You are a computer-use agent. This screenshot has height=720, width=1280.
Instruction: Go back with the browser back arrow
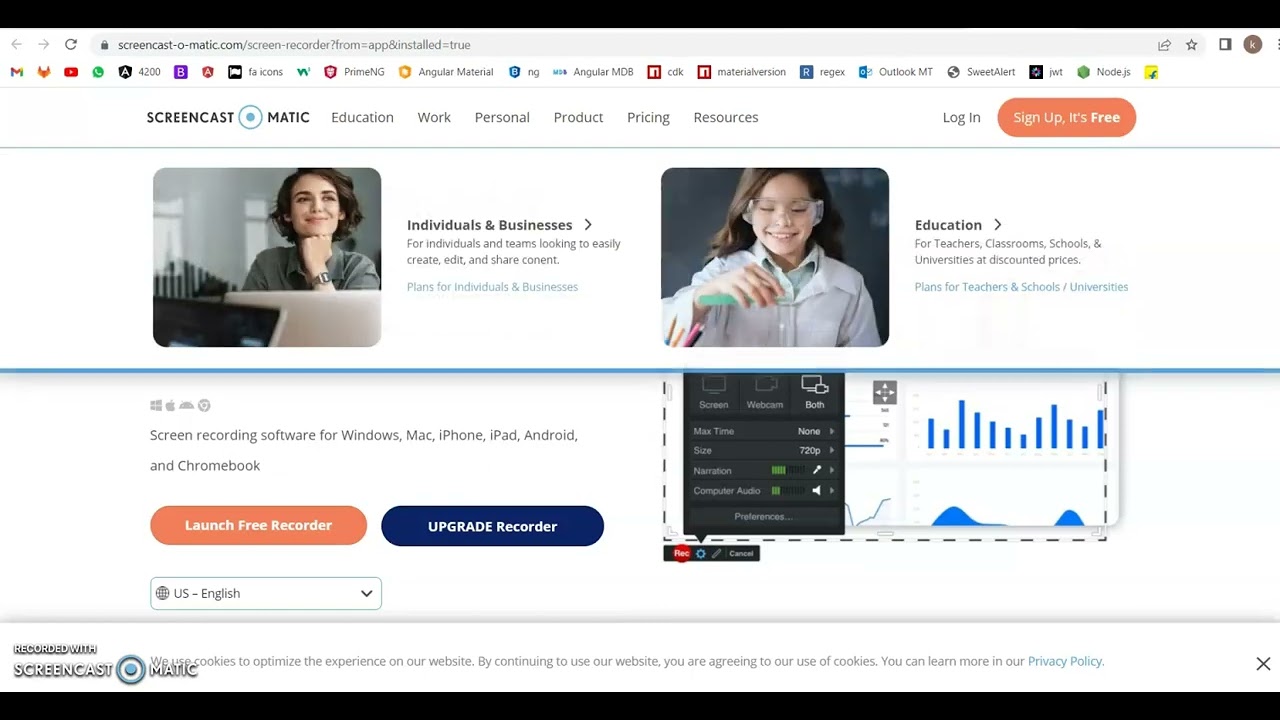[16, 45]
